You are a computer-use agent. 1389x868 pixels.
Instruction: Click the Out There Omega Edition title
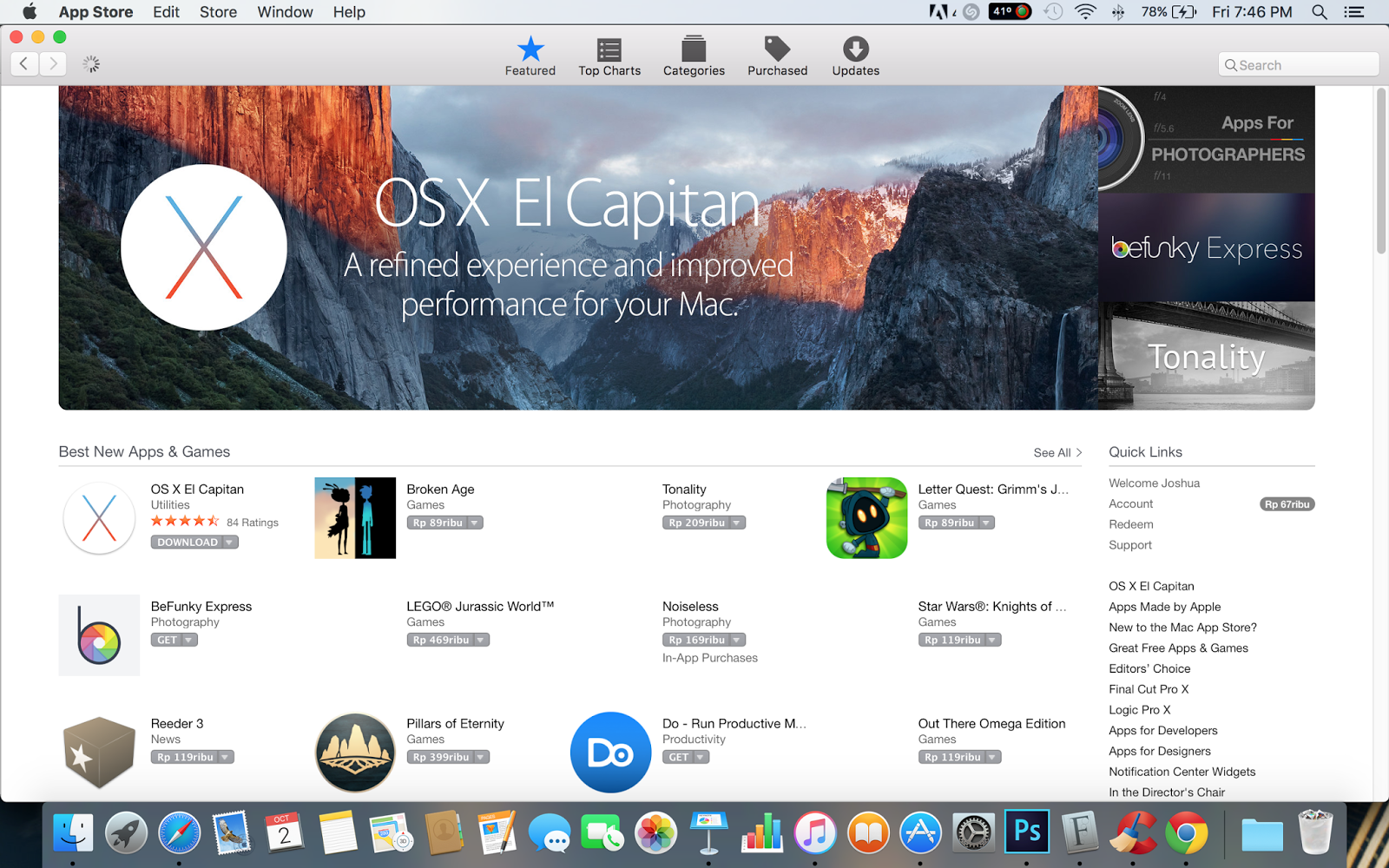tap(991, 724)
